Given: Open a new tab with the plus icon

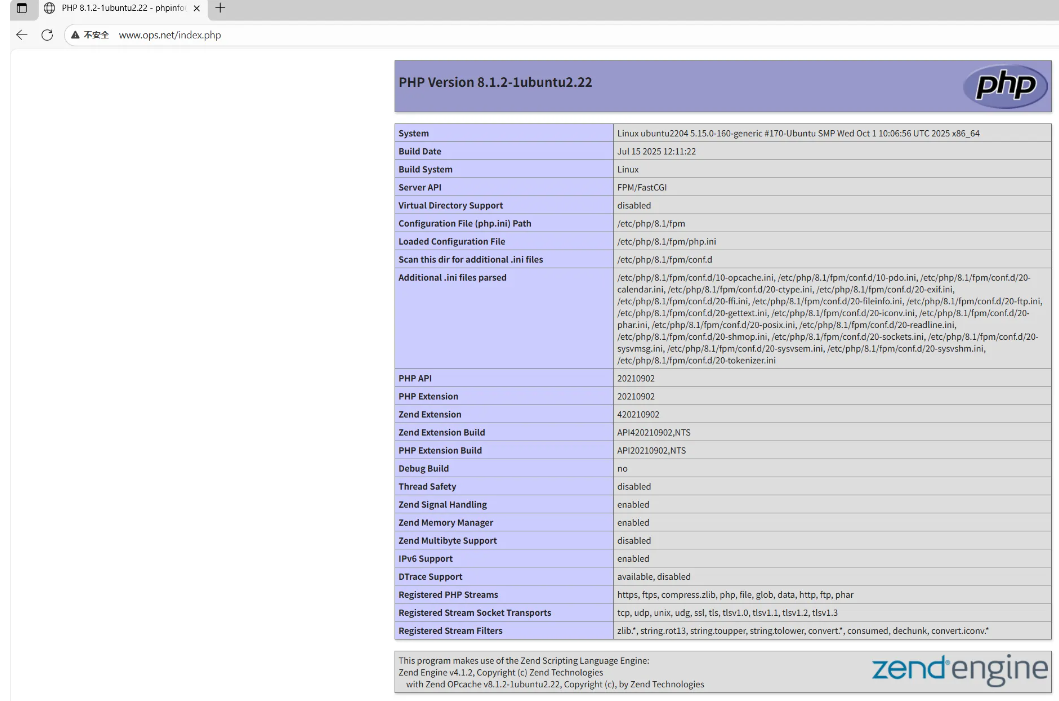Looking at the screenshot, I should pos(220,8).
